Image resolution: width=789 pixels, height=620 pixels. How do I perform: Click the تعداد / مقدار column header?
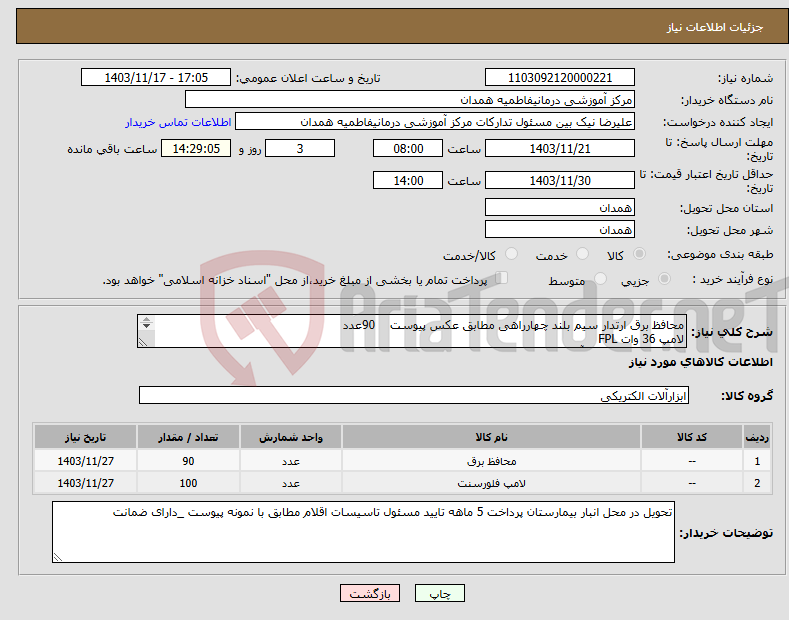pyautogui.click(x=188, y=437)
